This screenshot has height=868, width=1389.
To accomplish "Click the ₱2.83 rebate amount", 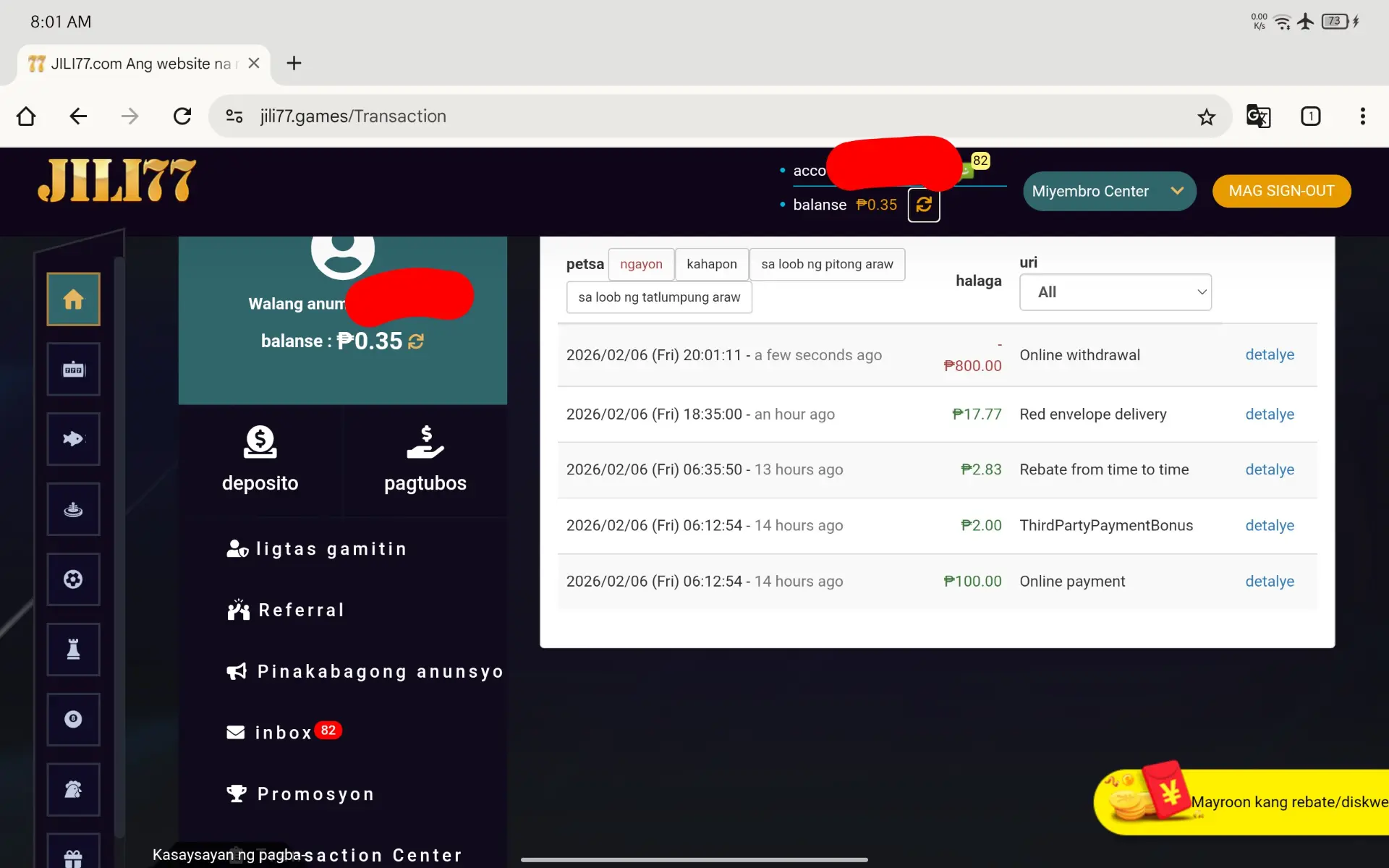I will pyautogui.click(x=981, y=470).
